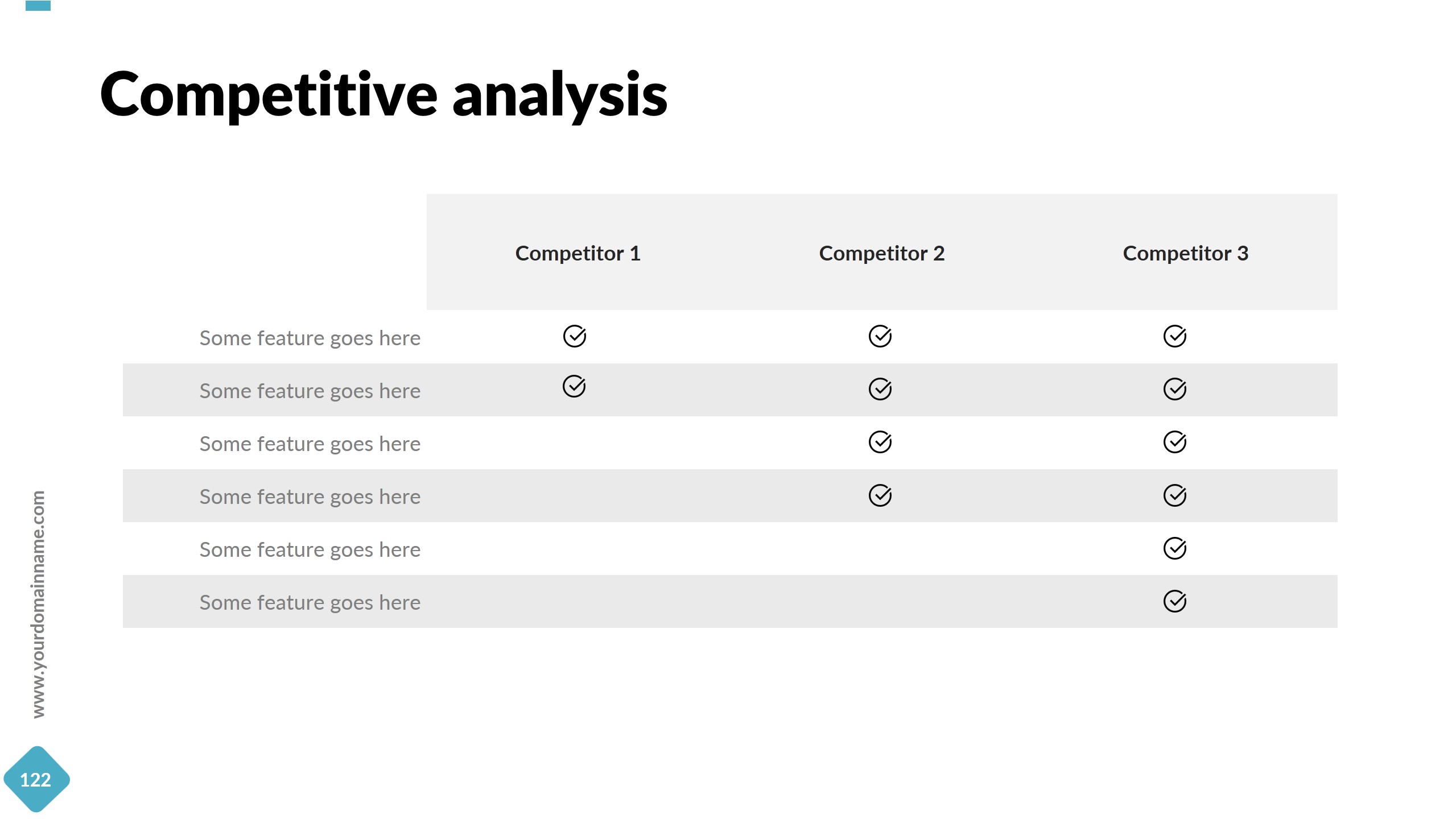Image resolution: width=1456 pixels, height=819 pixels.
Task: Click Competitor 2's checkmark in the third feature row
Action: 880,442
